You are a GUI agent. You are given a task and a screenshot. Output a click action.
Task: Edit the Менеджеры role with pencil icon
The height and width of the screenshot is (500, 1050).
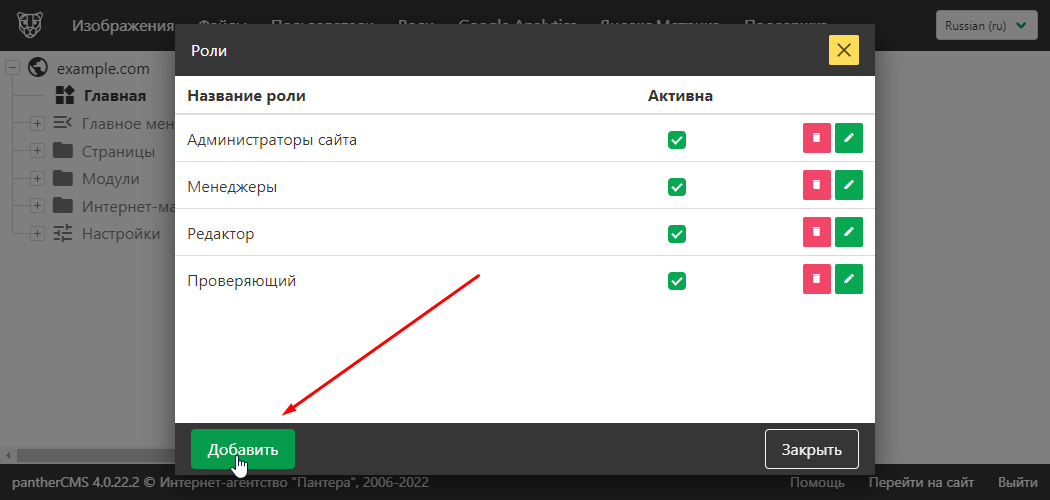[x=849, y=185]
